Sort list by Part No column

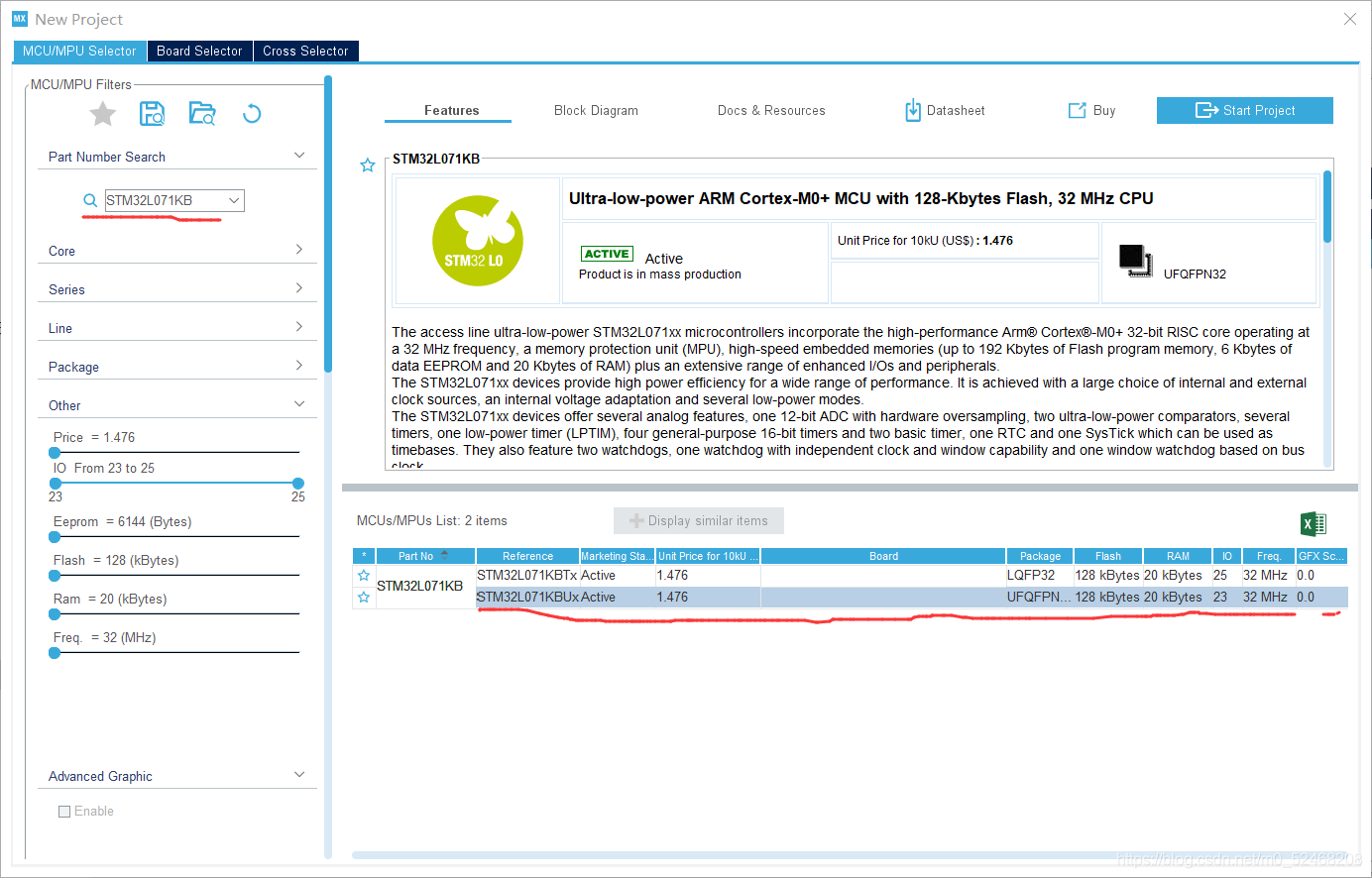click(425, 556)
